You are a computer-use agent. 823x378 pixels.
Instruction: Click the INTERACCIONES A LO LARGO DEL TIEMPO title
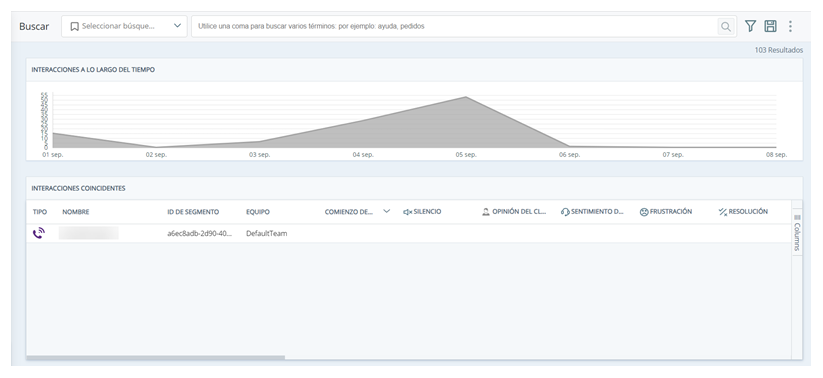(93, 69)
